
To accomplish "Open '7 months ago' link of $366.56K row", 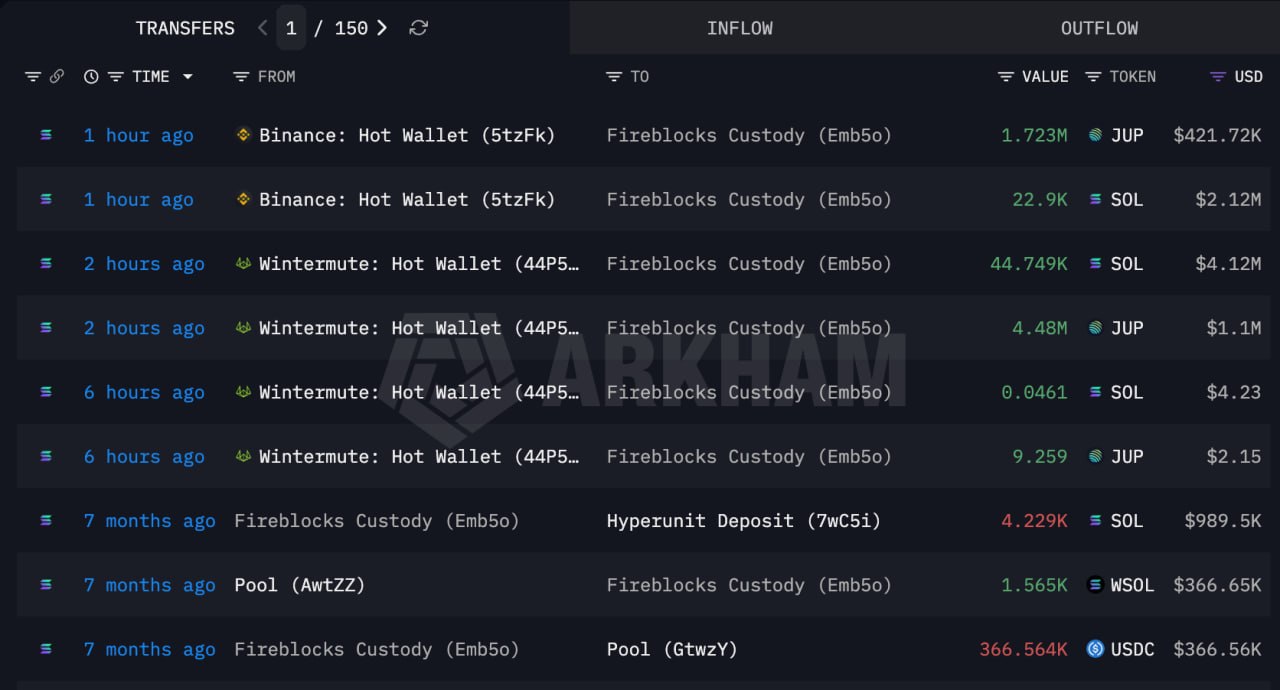I will pyautogui.click(x=149, y=649).
